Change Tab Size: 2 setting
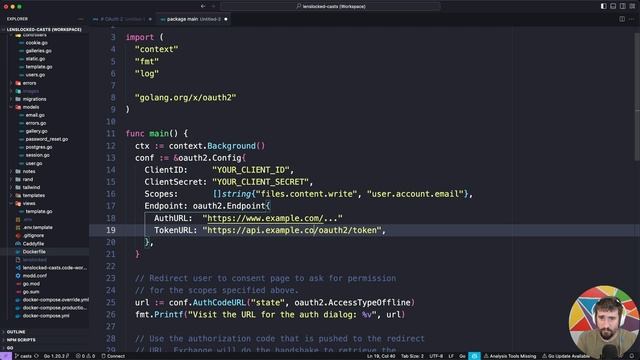 pyautogui.click(x=412, y=356)
